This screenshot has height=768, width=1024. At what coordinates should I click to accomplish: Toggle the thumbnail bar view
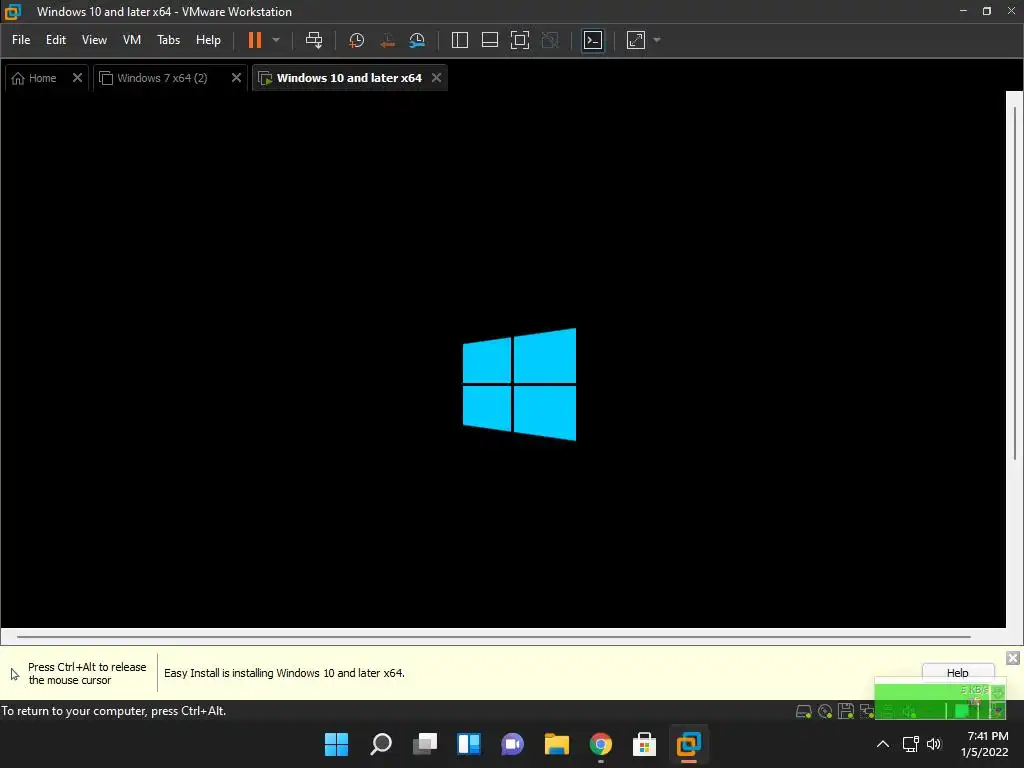(x=490, y=40)
